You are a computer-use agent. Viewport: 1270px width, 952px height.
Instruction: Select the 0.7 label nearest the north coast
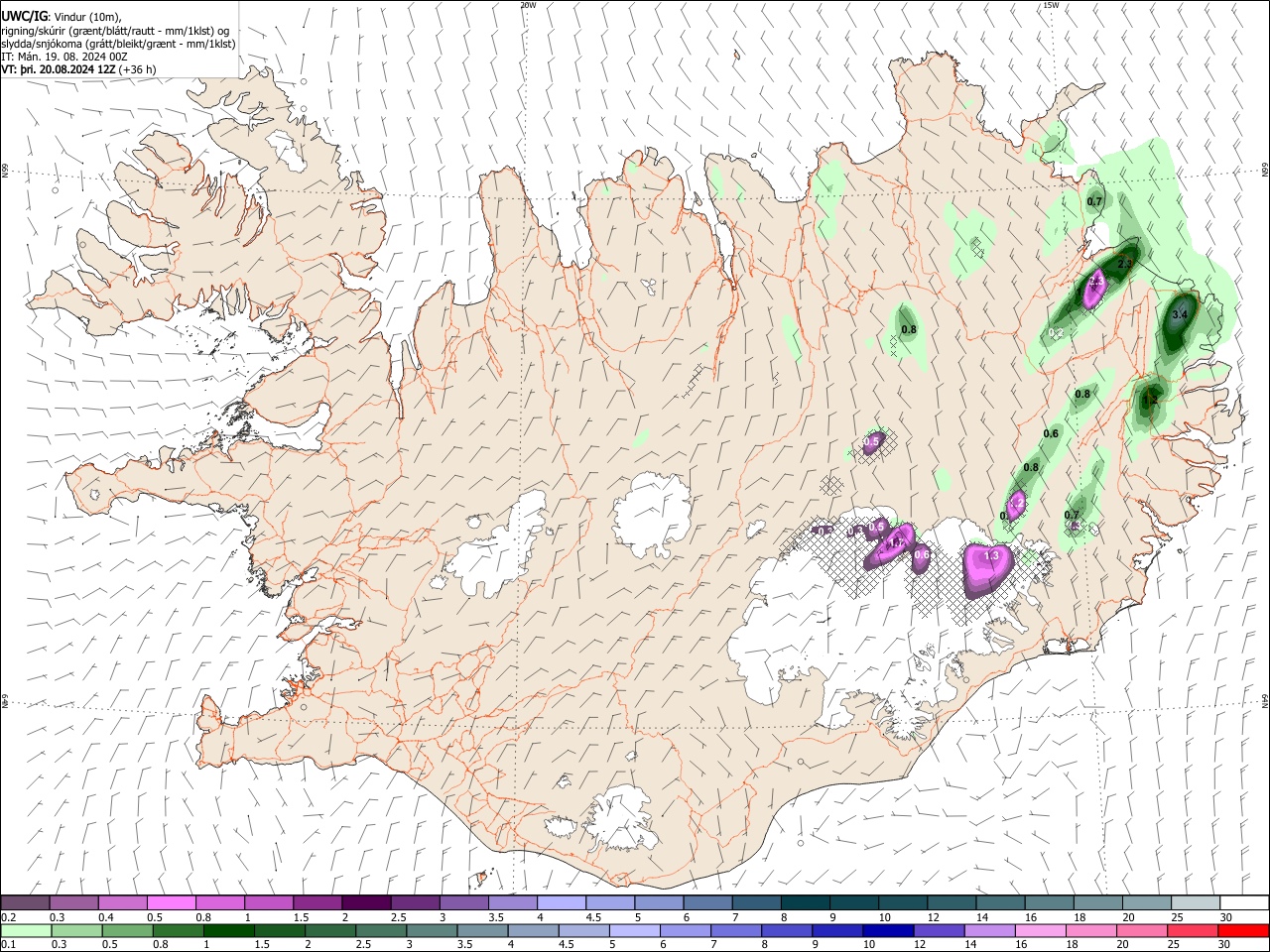(1094, 201)
